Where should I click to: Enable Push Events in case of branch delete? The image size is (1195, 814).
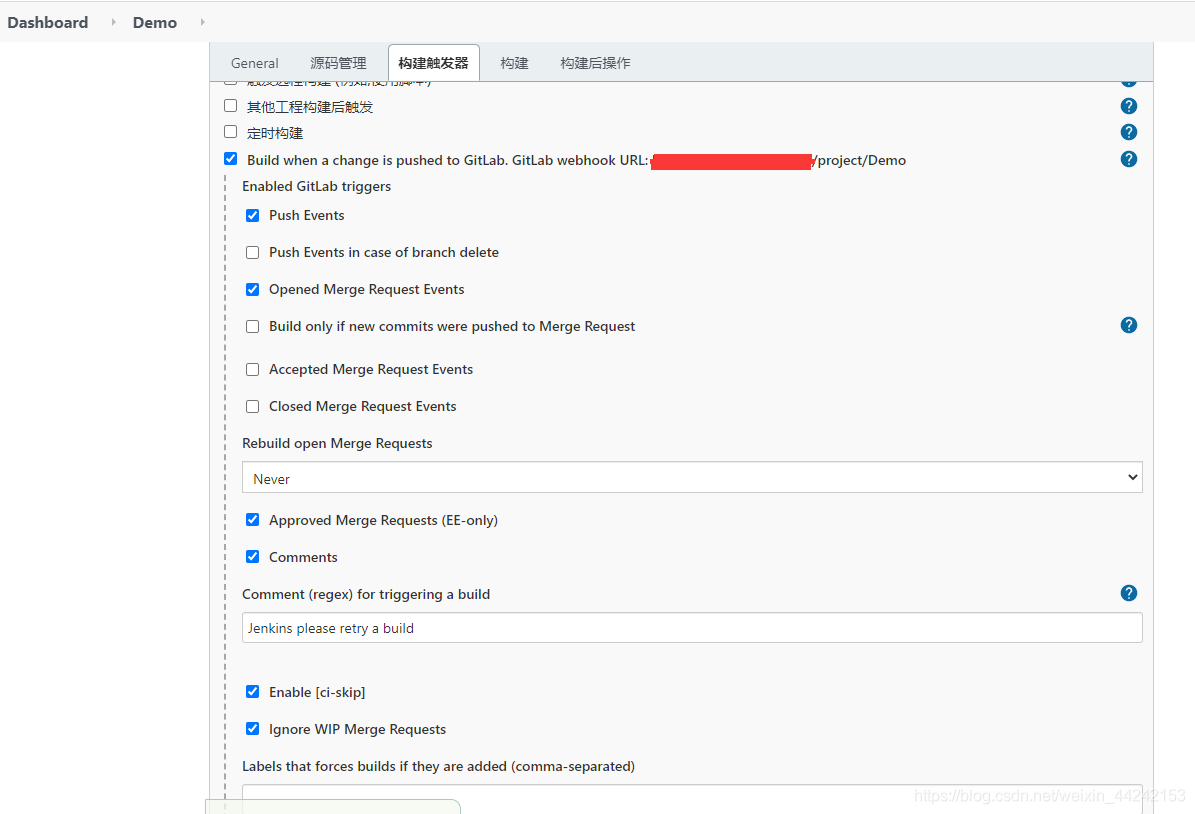tap(252, 252)
